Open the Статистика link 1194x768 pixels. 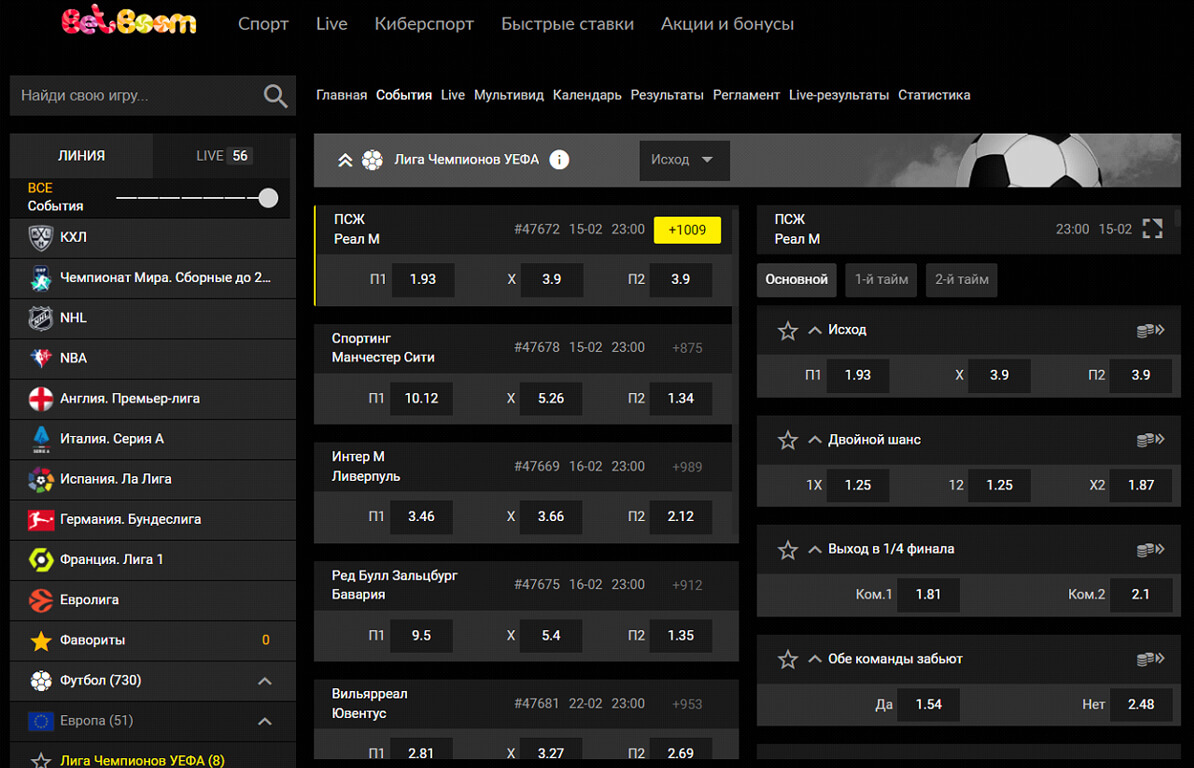click(x=934, y=95)
